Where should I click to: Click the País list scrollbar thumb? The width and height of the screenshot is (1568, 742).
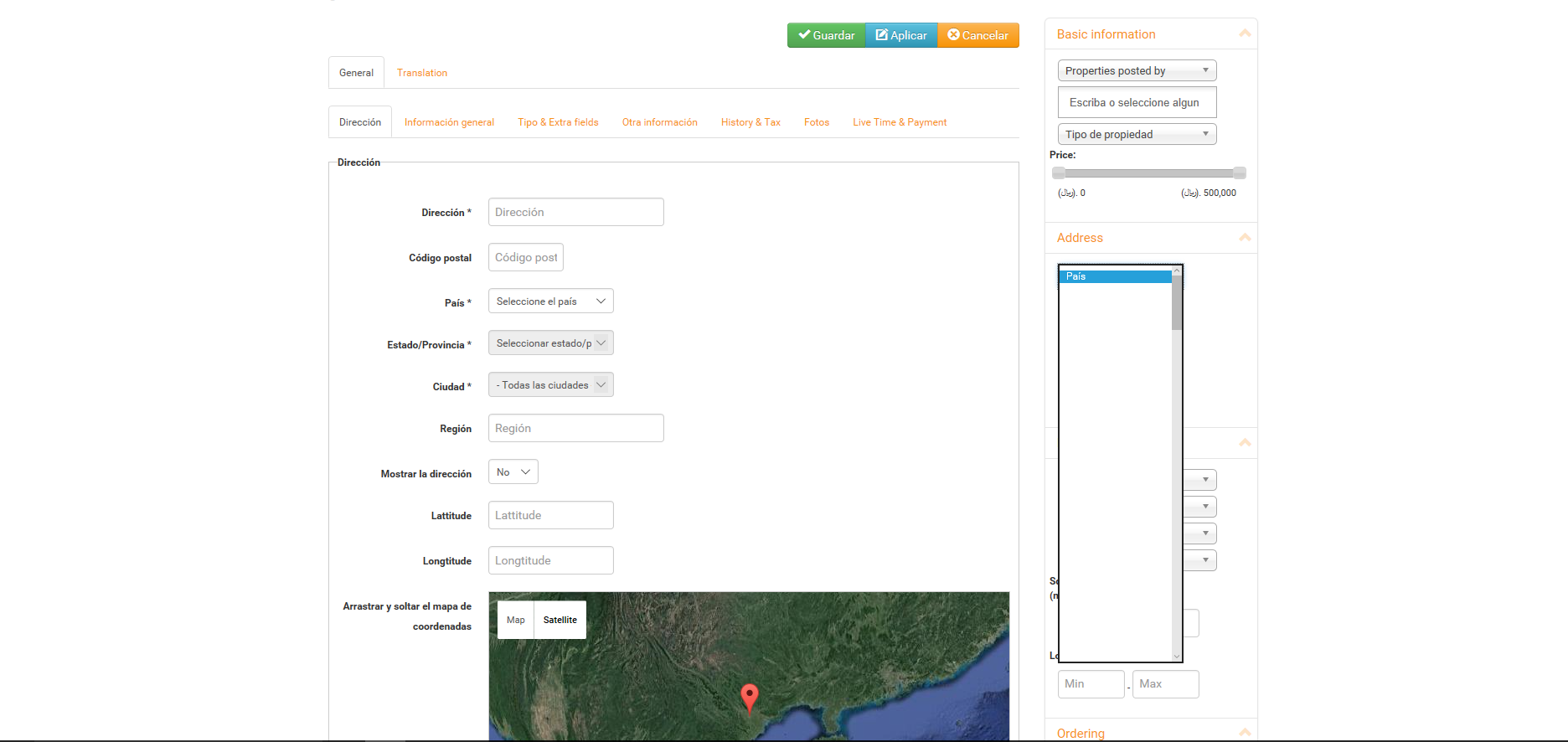(x=1177, y=303)
